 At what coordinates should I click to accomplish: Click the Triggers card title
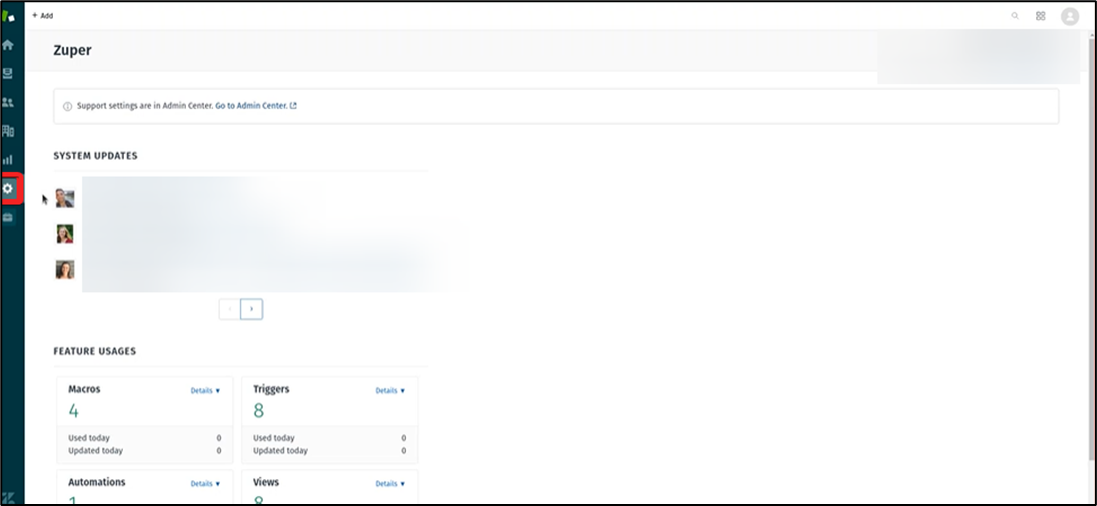[271, 389]
